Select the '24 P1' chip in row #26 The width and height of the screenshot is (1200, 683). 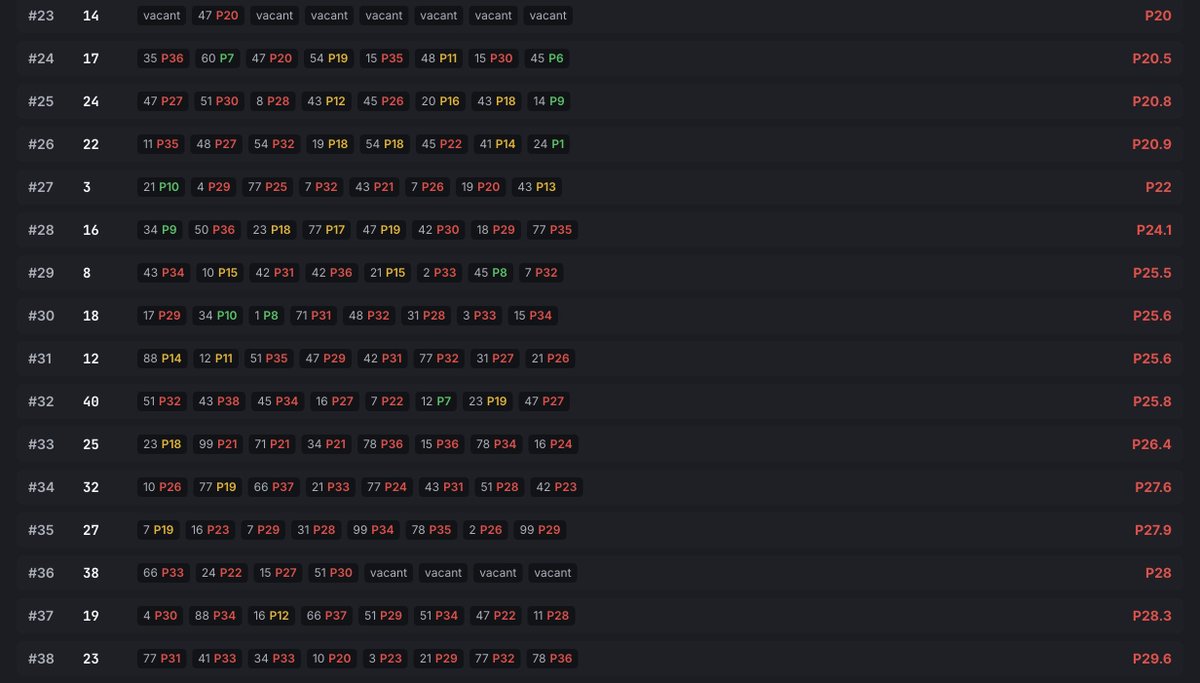(x=549, y=144)
